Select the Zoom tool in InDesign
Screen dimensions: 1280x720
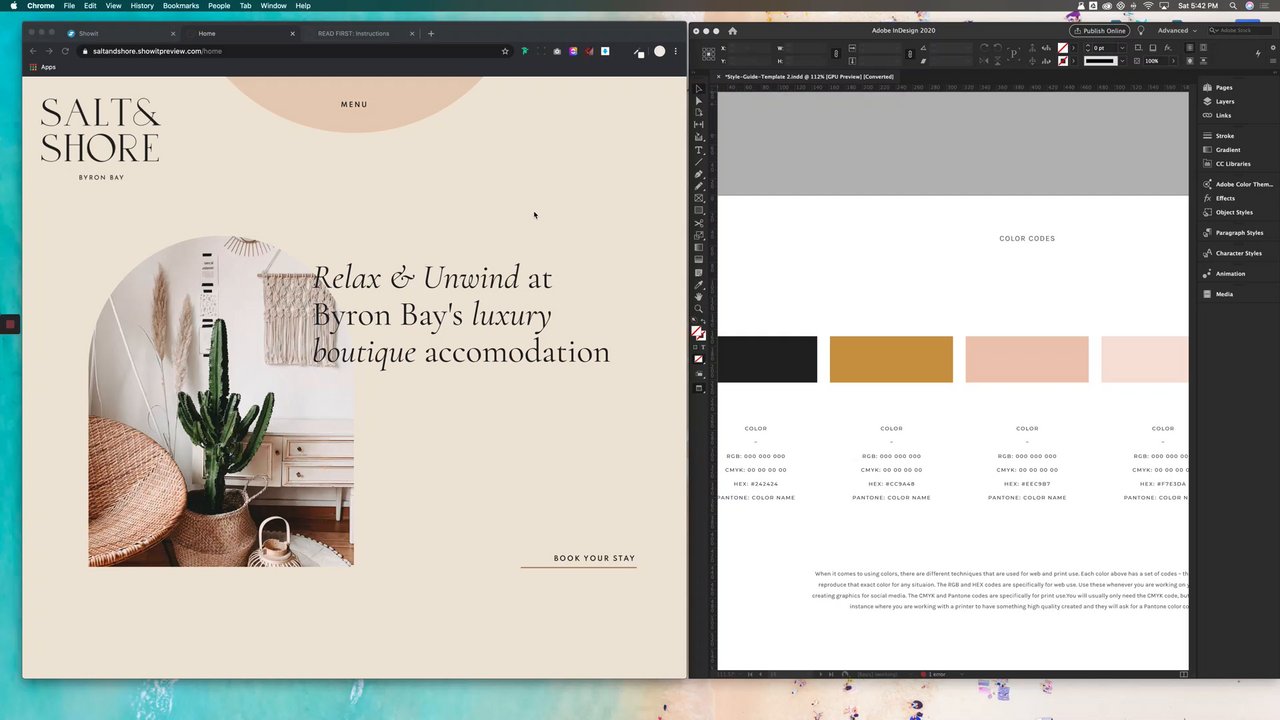pyautogui.click(x=699, y=308)
